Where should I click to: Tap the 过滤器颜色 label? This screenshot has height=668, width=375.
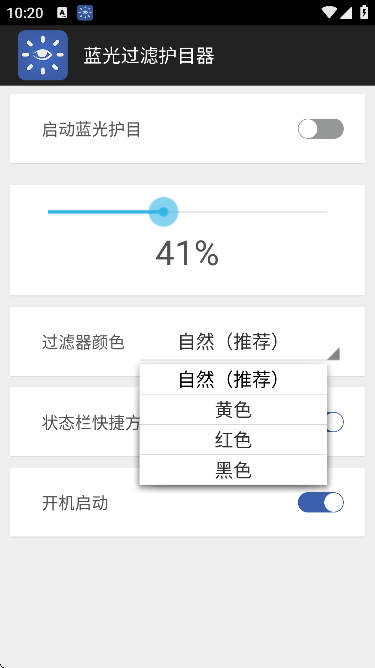click(x=83, y=342)
